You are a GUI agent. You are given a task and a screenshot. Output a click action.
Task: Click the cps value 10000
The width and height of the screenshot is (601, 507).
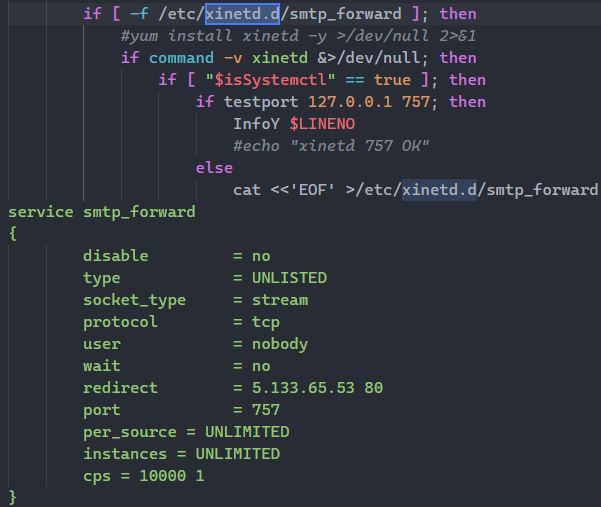coord(163,476)
